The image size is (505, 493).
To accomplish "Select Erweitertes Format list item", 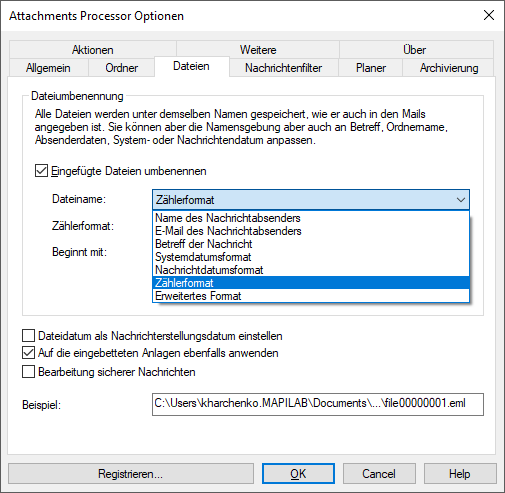I will 311,296.
